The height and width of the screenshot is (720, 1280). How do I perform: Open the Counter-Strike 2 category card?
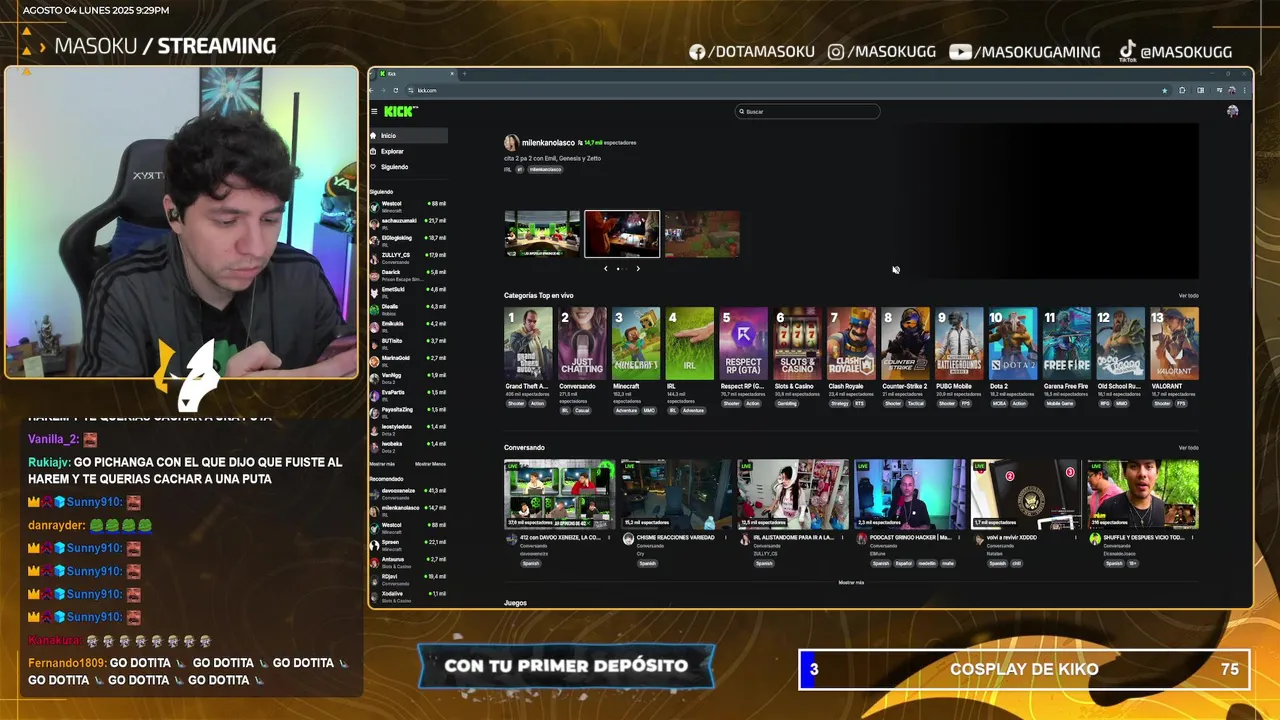[906, 344]
